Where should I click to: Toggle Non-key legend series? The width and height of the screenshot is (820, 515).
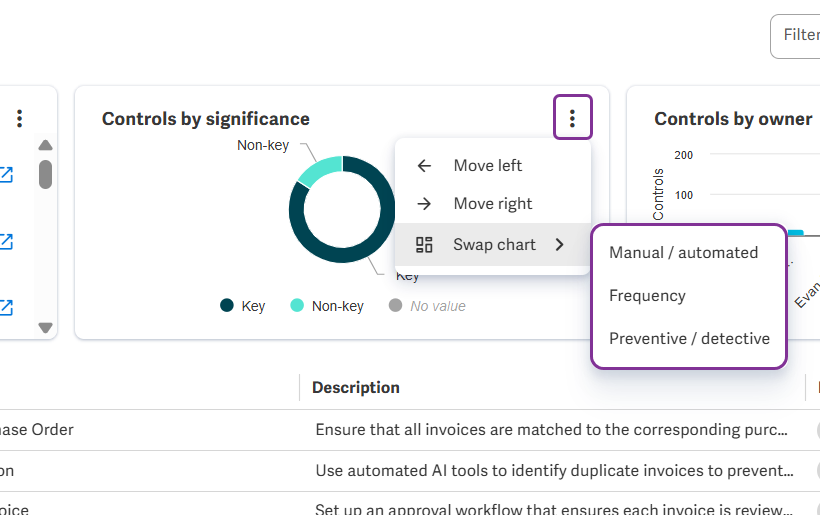(327, 306)
